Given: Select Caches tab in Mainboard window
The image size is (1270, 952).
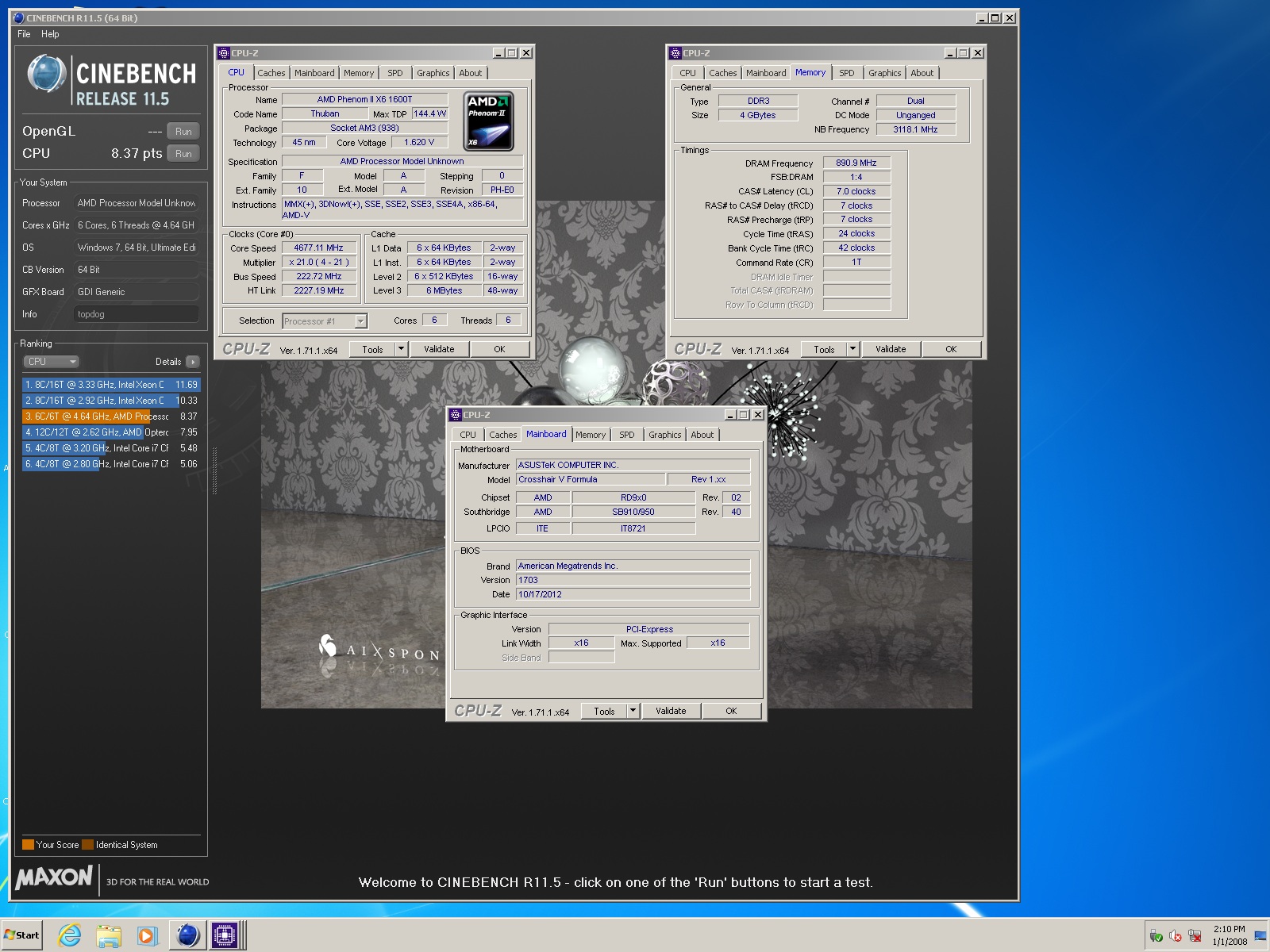Looking at the screenshot, I should click(x=502, y=435).
